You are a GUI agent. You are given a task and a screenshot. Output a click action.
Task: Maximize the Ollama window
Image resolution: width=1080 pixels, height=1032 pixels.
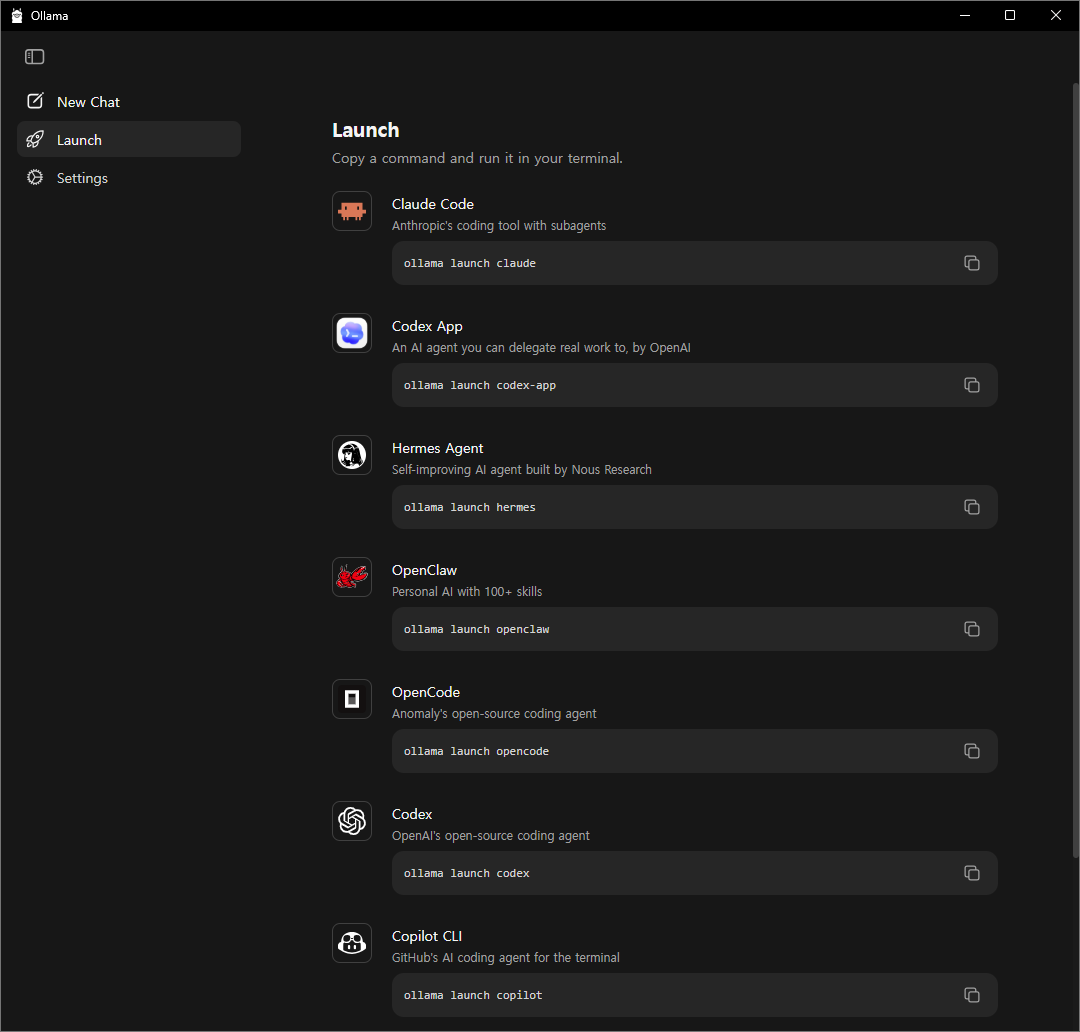[1010, 15]
